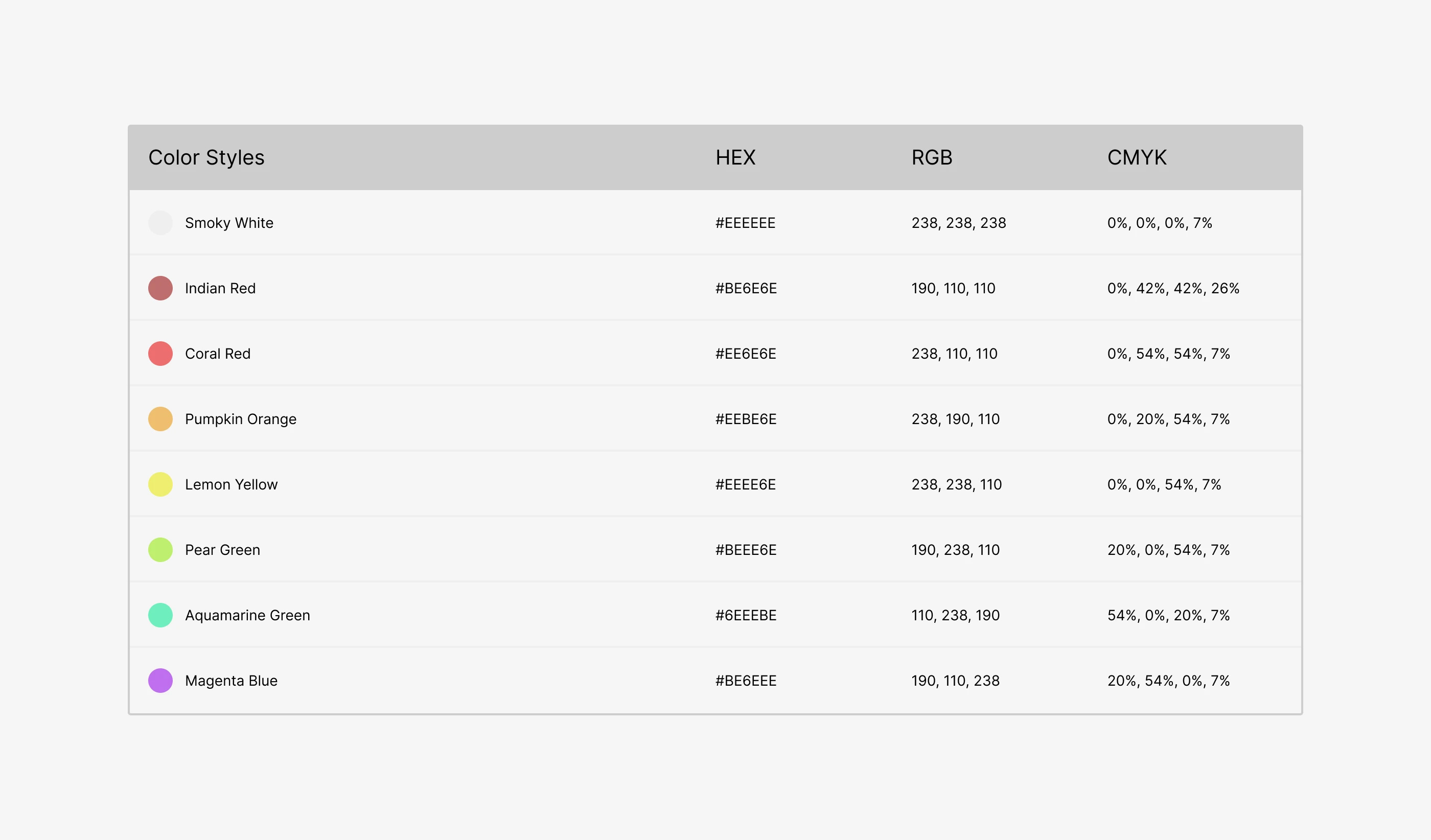1431x840 pixels.
Task: Select the #EEBE6E hex code
Action: click(x=746, y=419)
